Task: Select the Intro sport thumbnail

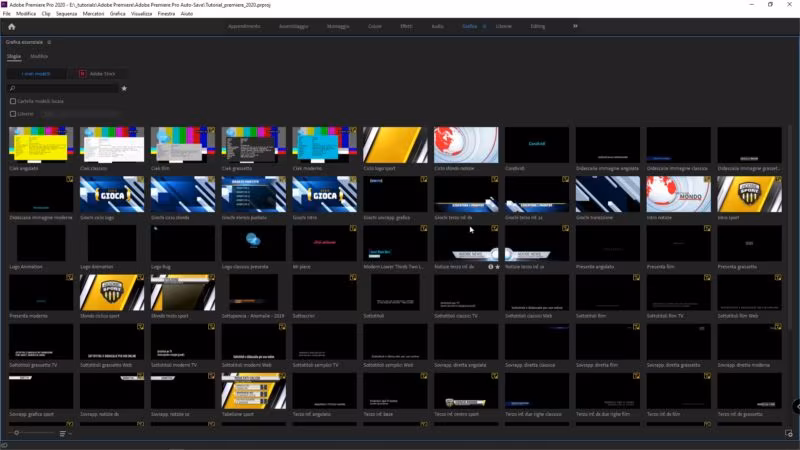Action: pyautogui.click(x=749, y=194)
